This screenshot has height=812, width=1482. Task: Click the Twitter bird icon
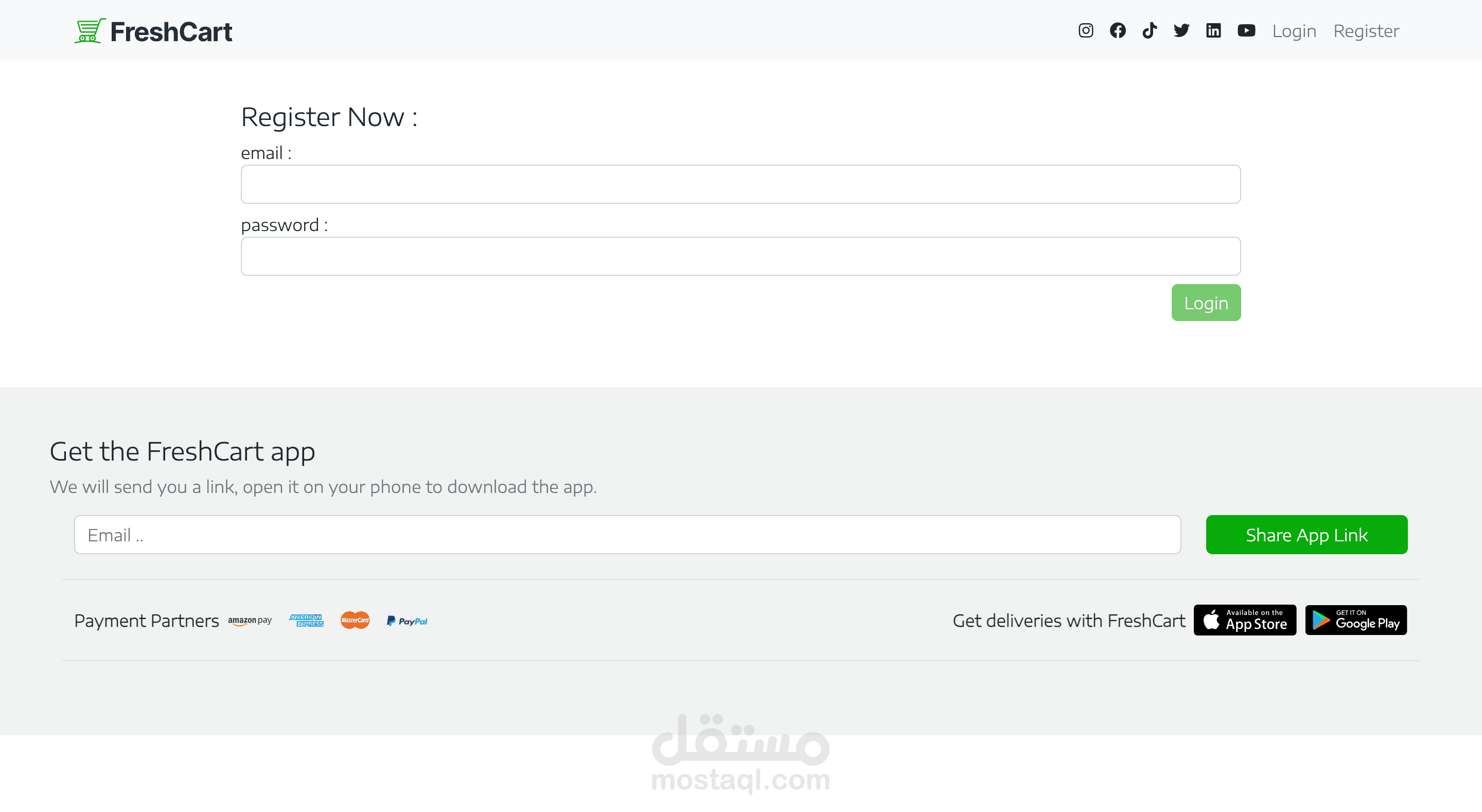[x=1181, y=30]
